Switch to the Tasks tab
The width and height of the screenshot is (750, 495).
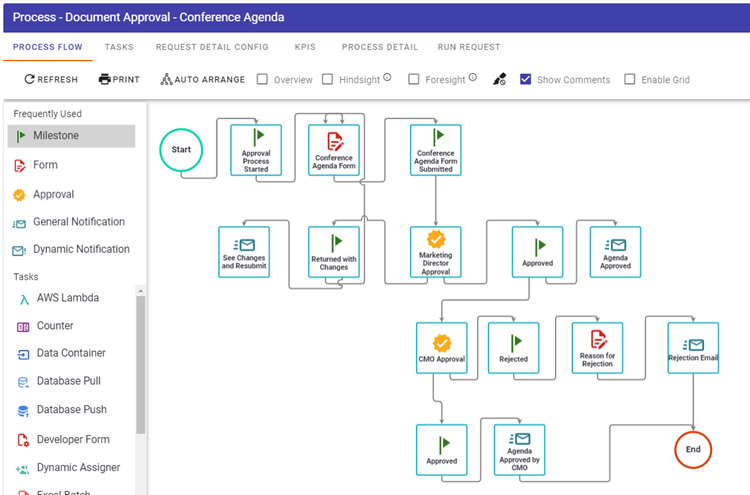pyautogui.click(x=119, y=47)
